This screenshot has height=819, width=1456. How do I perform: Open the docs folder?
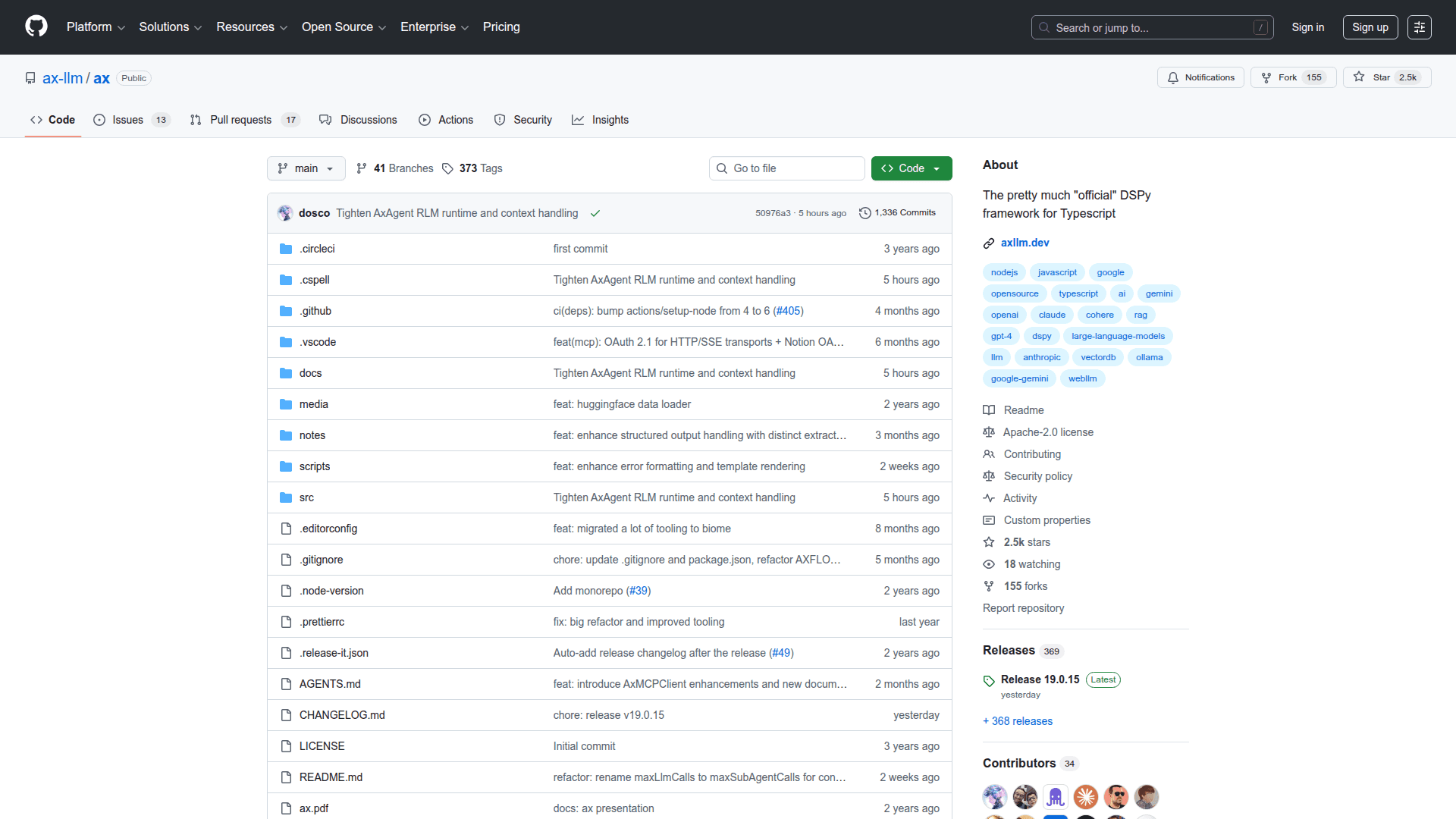311,373
